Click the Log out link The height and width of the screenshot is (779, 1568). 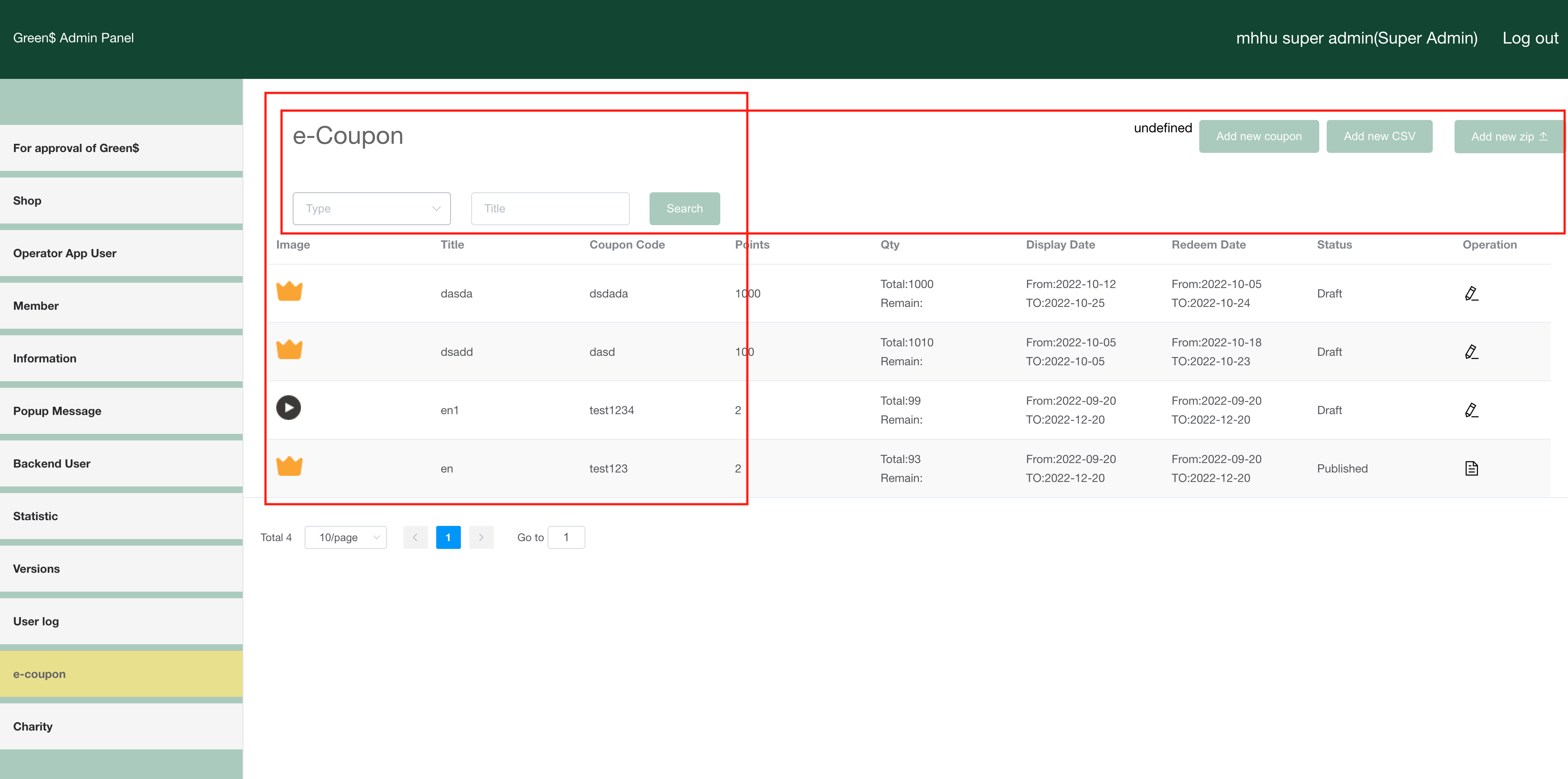click(x=1529, y=38)
